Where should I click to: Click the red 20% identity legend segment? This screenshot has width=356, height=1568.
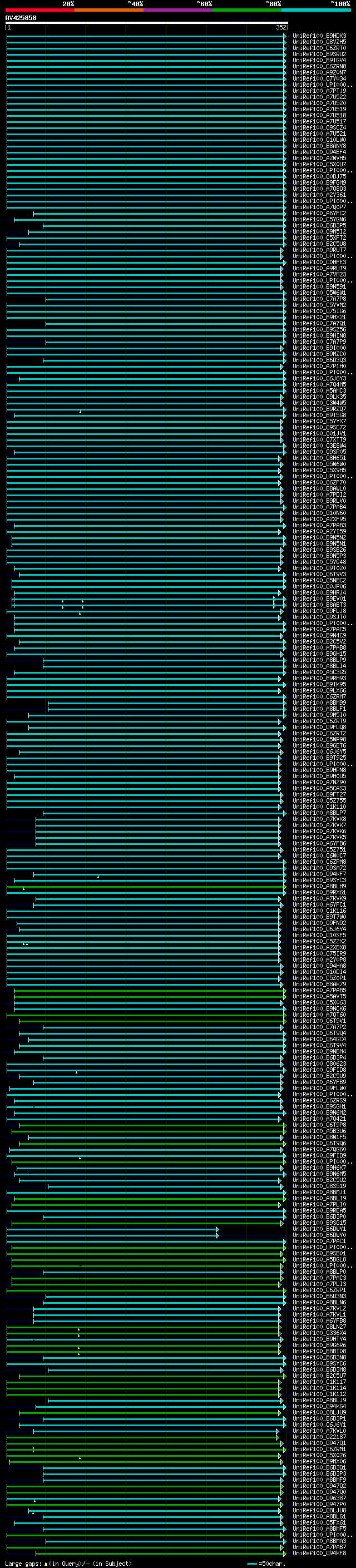(39, 10)
